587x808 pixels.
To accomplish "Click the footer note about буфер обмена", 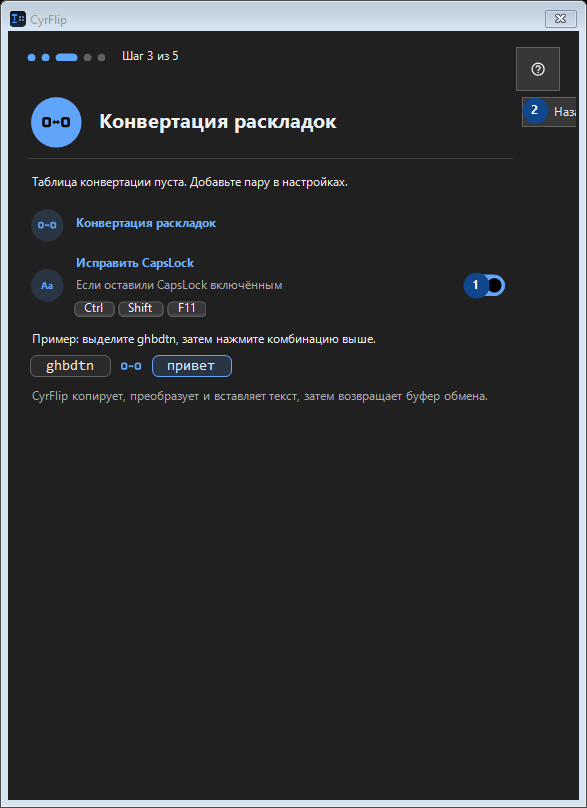I will [260, 397].
